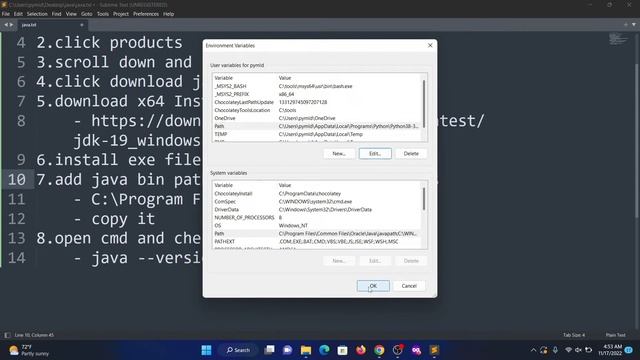Select the Path row in user variables

click(x=317, y=126)
